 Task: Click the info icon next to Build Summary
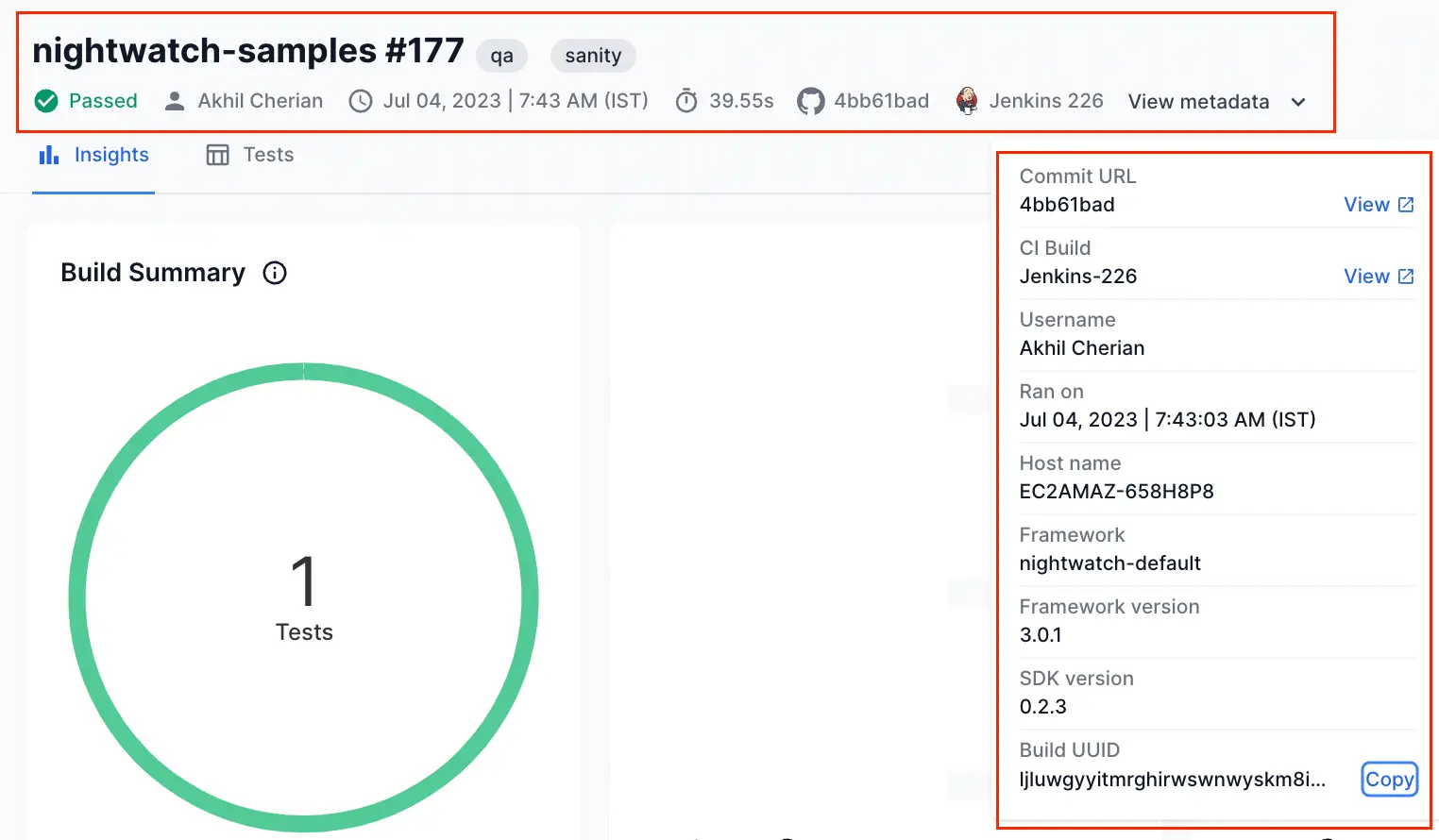tap(275, 273)
